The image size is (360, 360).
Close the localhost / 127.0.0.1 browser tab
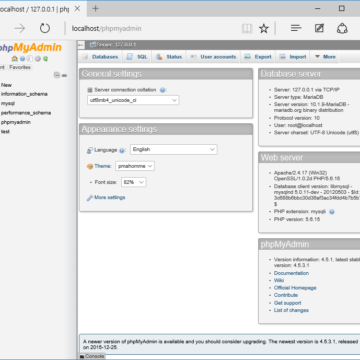[77, 9]
